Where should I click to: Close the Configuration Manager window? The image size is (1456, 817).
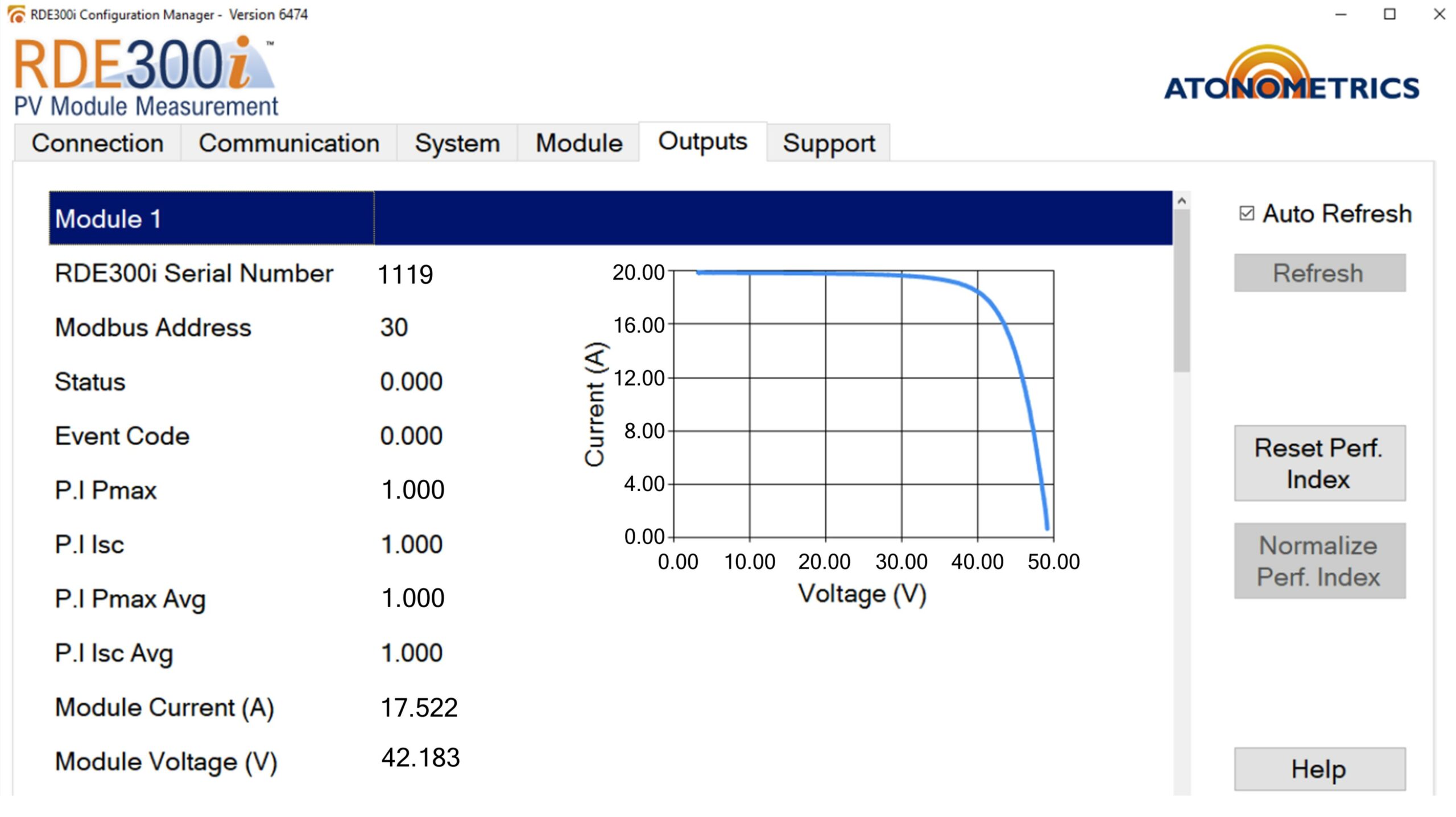pyautogui.click(x=1439, y=14)
